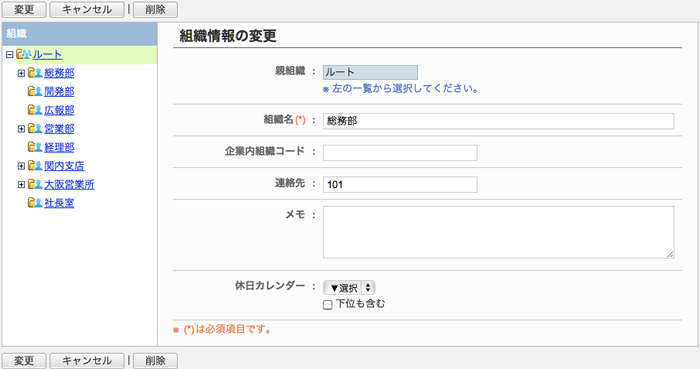
Task: Click into the メモ text area
Action: pos(499,232)
